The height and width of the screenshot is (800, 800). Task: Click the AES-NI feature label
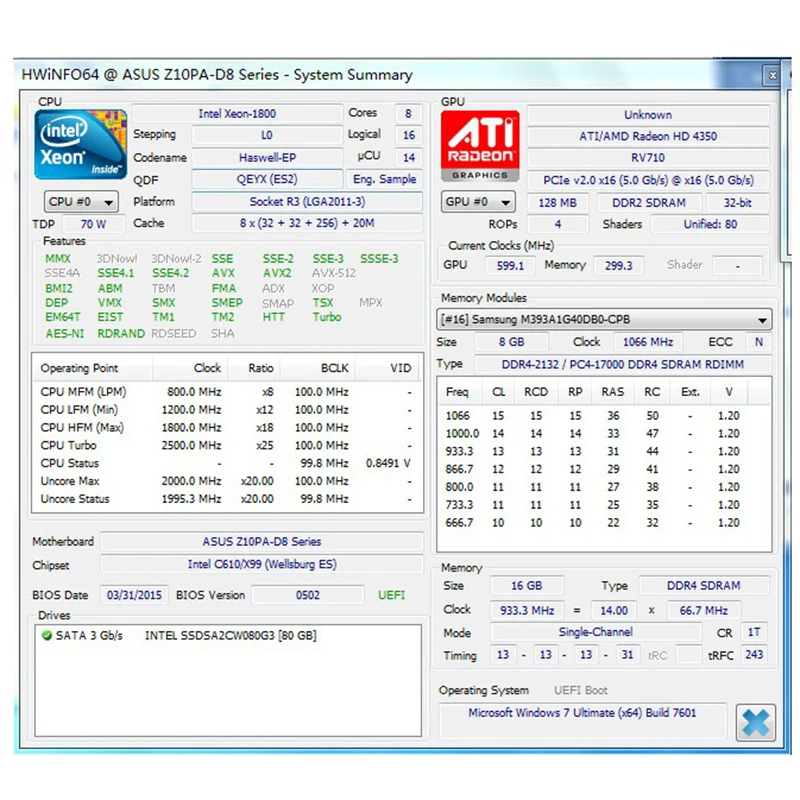click(x=64, y=333)
